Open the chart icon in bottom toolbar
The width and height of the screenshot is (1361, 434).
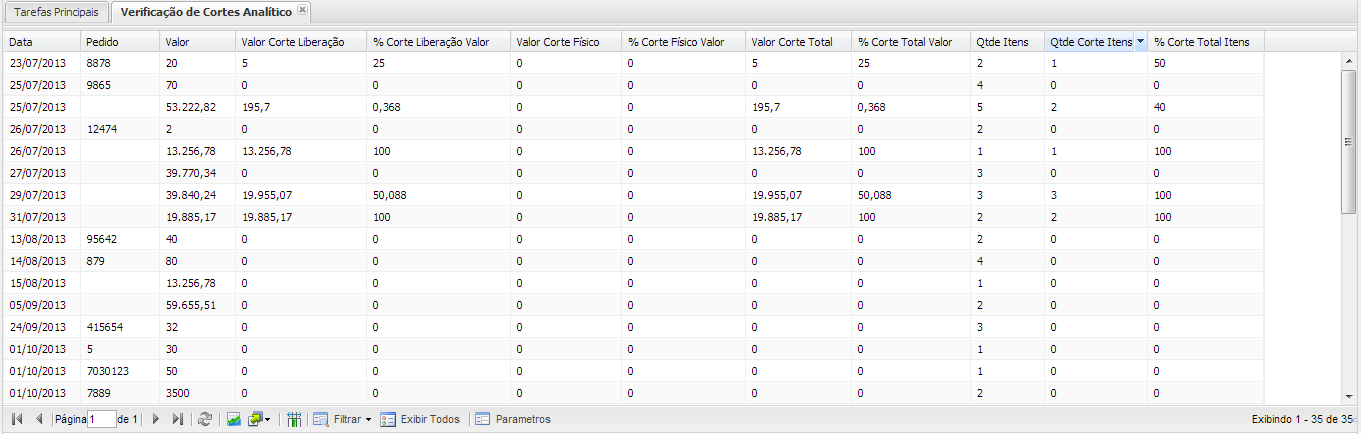234,419
